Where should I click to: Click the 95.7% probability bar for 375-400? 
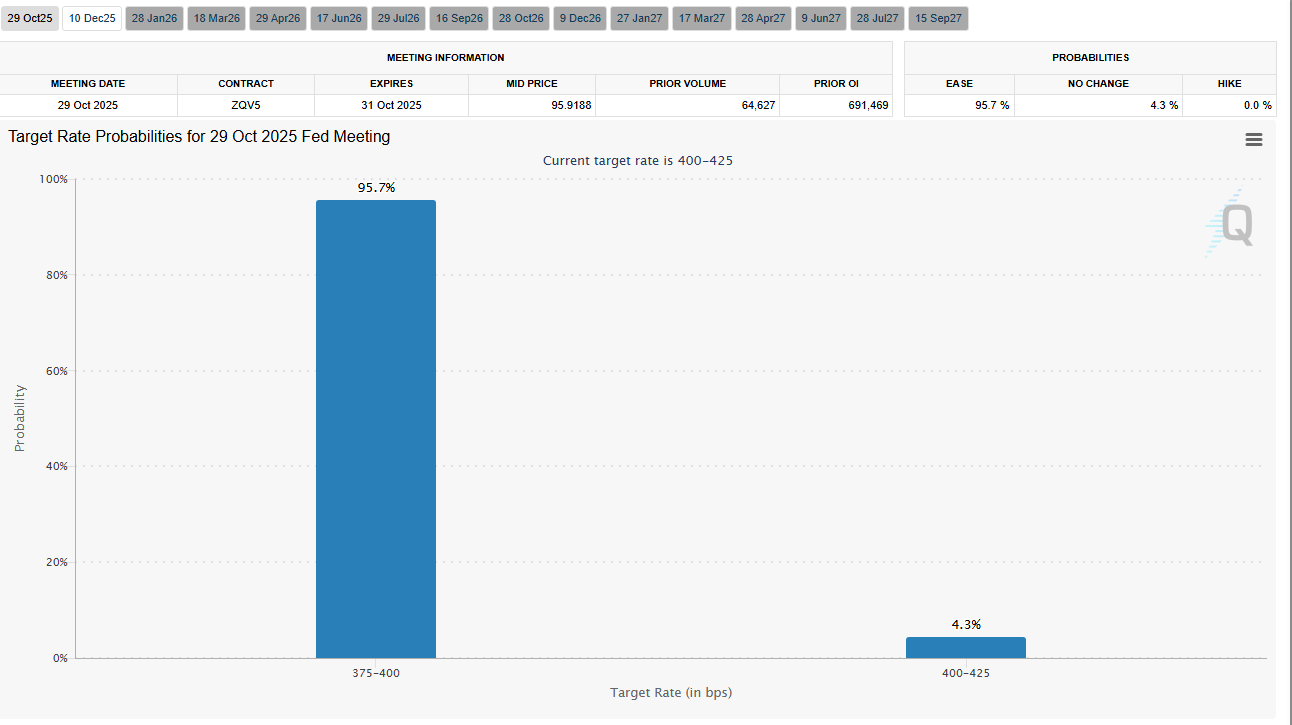(x=375, y=430)
